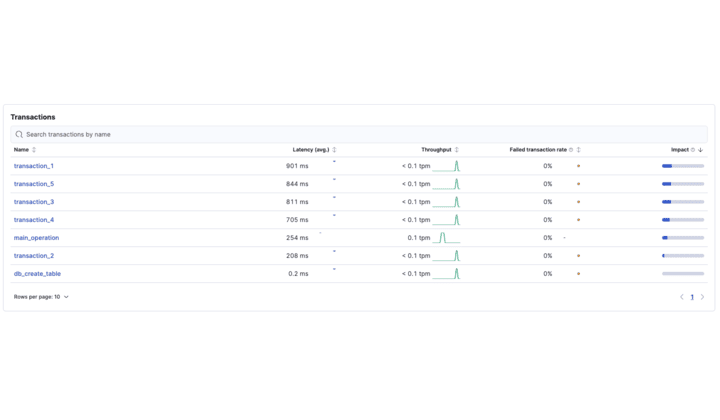
Task: Click the Impact info icon
Action: 693,150
